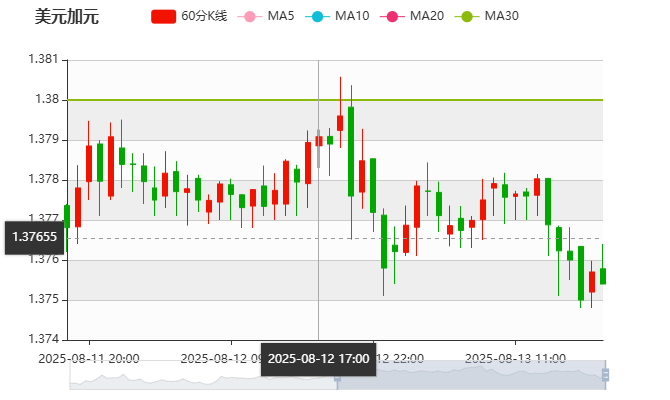The width and height of the screenshot is (670, 400).
Task: Click the 2025-08-12 17:00 time tooltip label
Action: coord(318,358)
